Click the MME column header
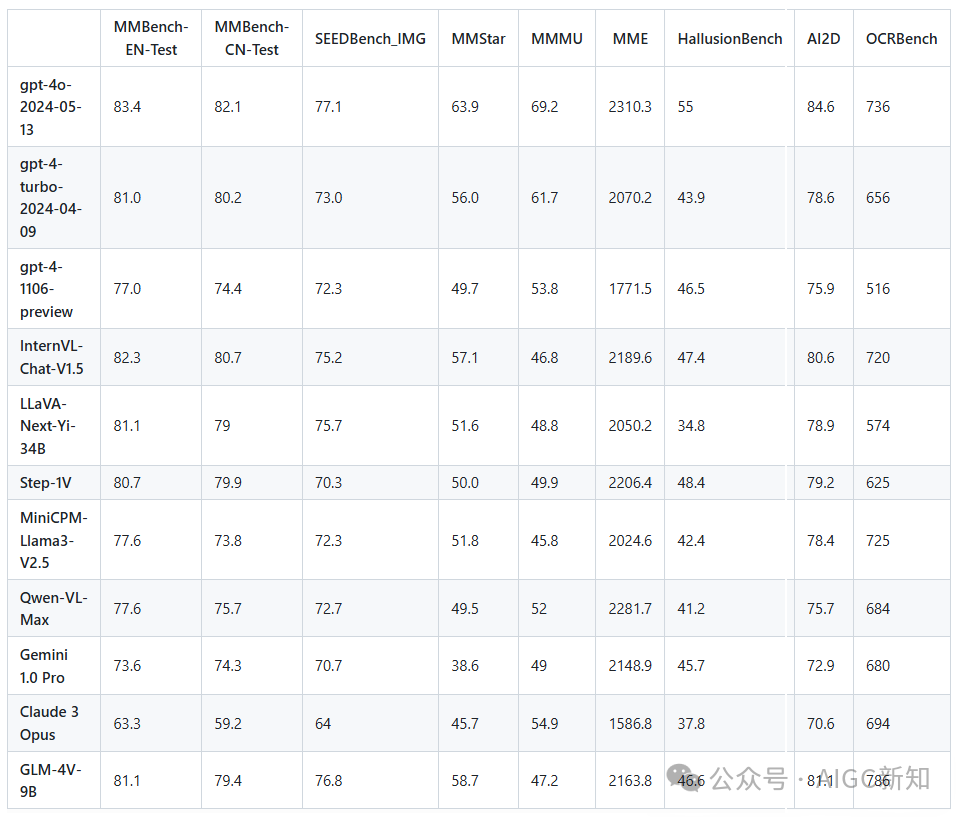 [630, 39]
